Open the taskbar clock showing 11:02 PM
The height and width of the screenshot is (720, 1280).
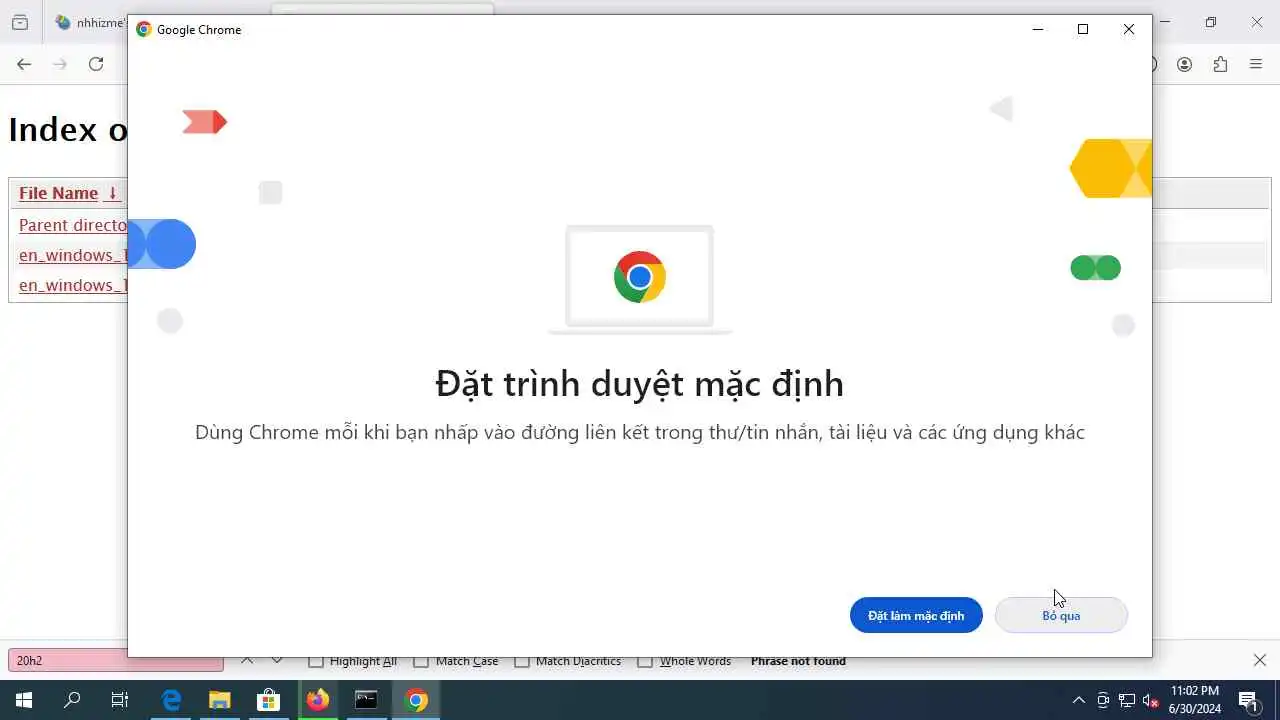[x=1195, y=700]
